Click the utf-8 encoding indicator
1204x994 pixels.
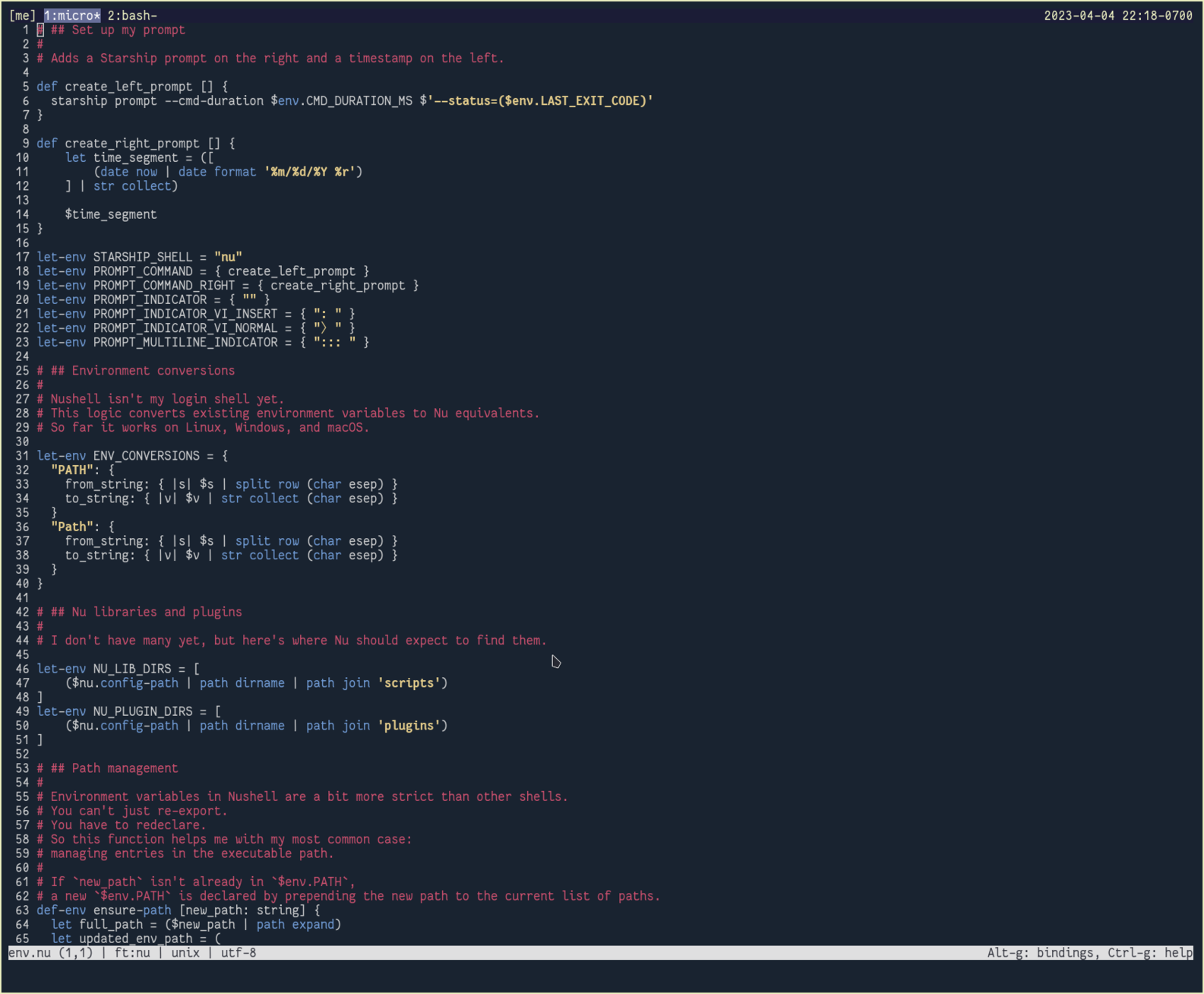point(239,953)
